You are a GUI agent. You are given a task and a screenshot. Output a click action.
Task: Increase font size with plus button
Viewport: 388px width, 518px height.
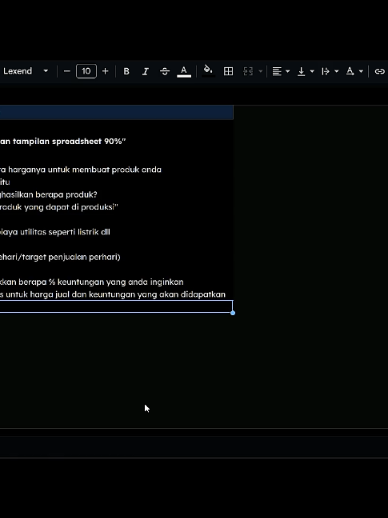tap(105, 71)
